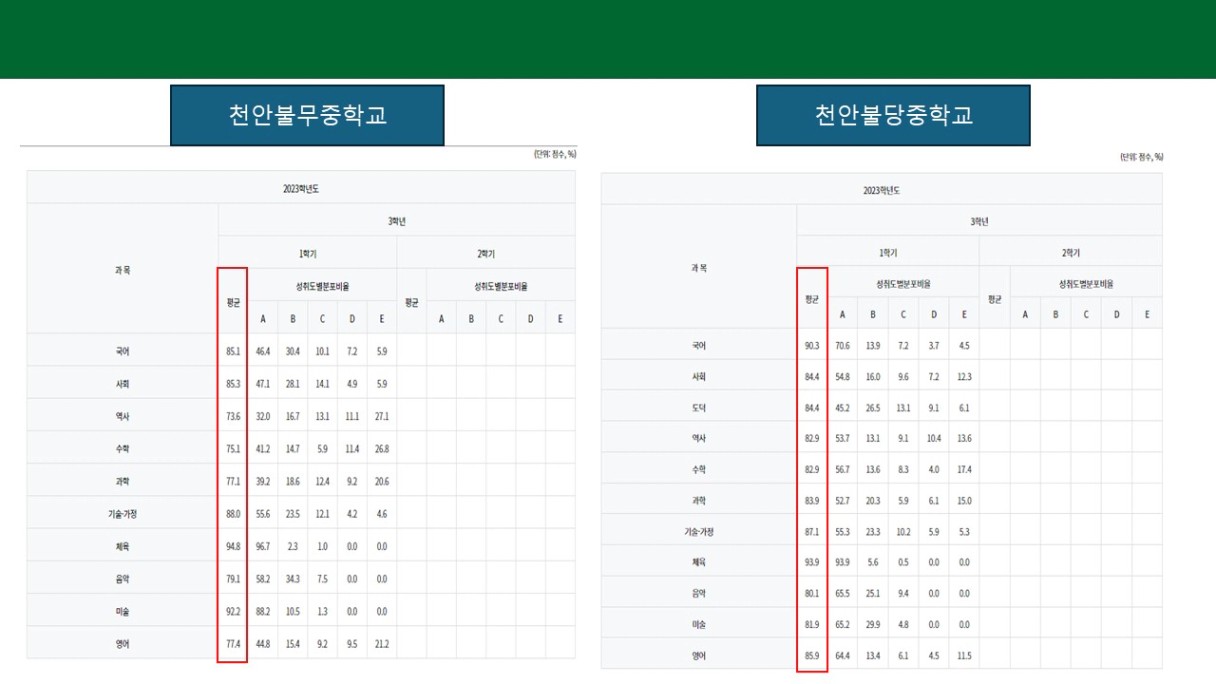Click 70.6 in 천안불당중학교 국어 row
Viewport: 1216px width, 684px height.
(843, 346)
